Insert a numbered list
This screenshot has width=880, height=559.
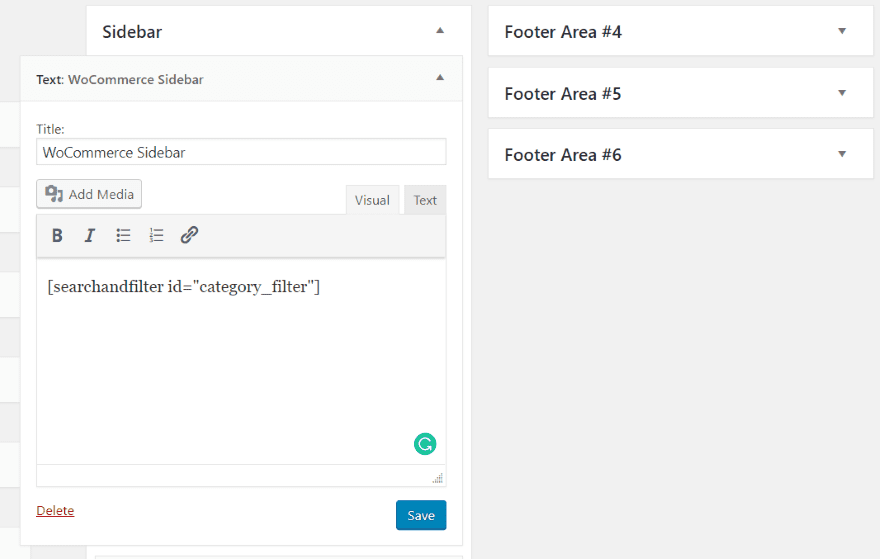tap(156, 236)
